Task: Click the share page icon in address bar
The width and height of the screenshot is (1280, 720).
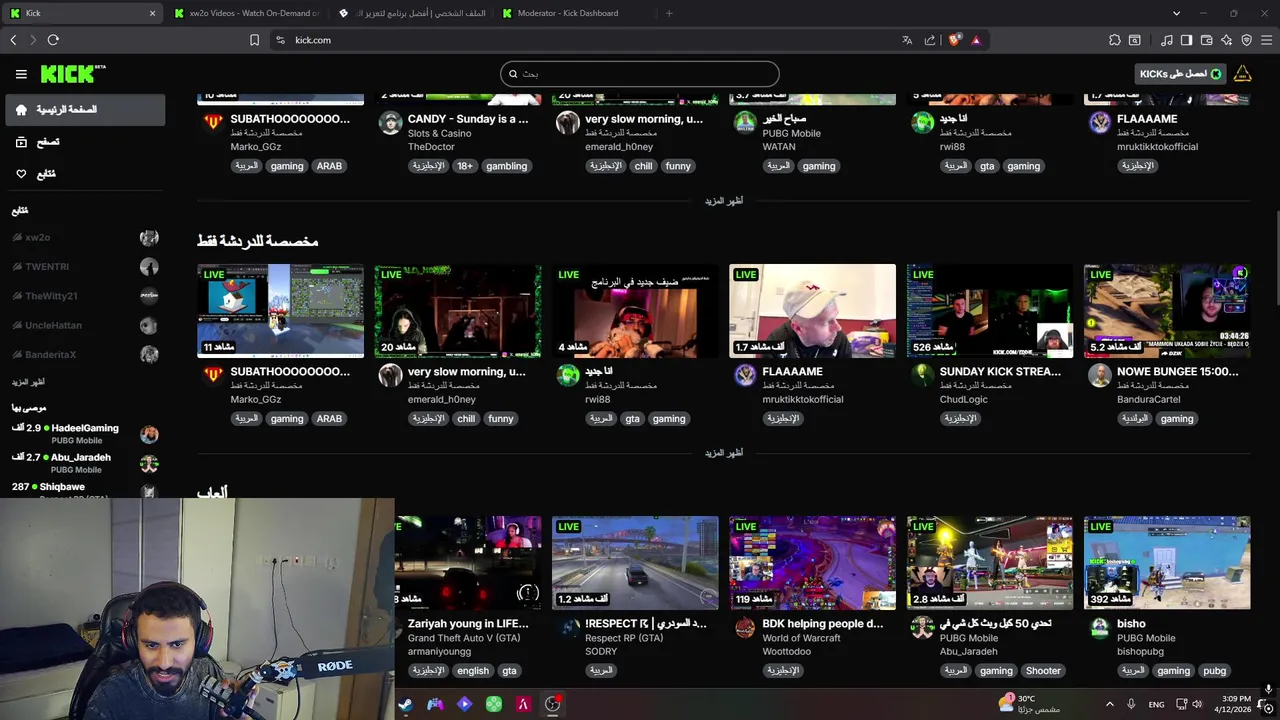Action: point(930,40)
